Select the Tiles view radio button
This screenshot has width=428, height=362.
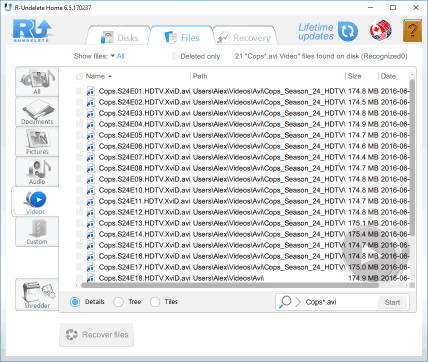coord(155,302)
